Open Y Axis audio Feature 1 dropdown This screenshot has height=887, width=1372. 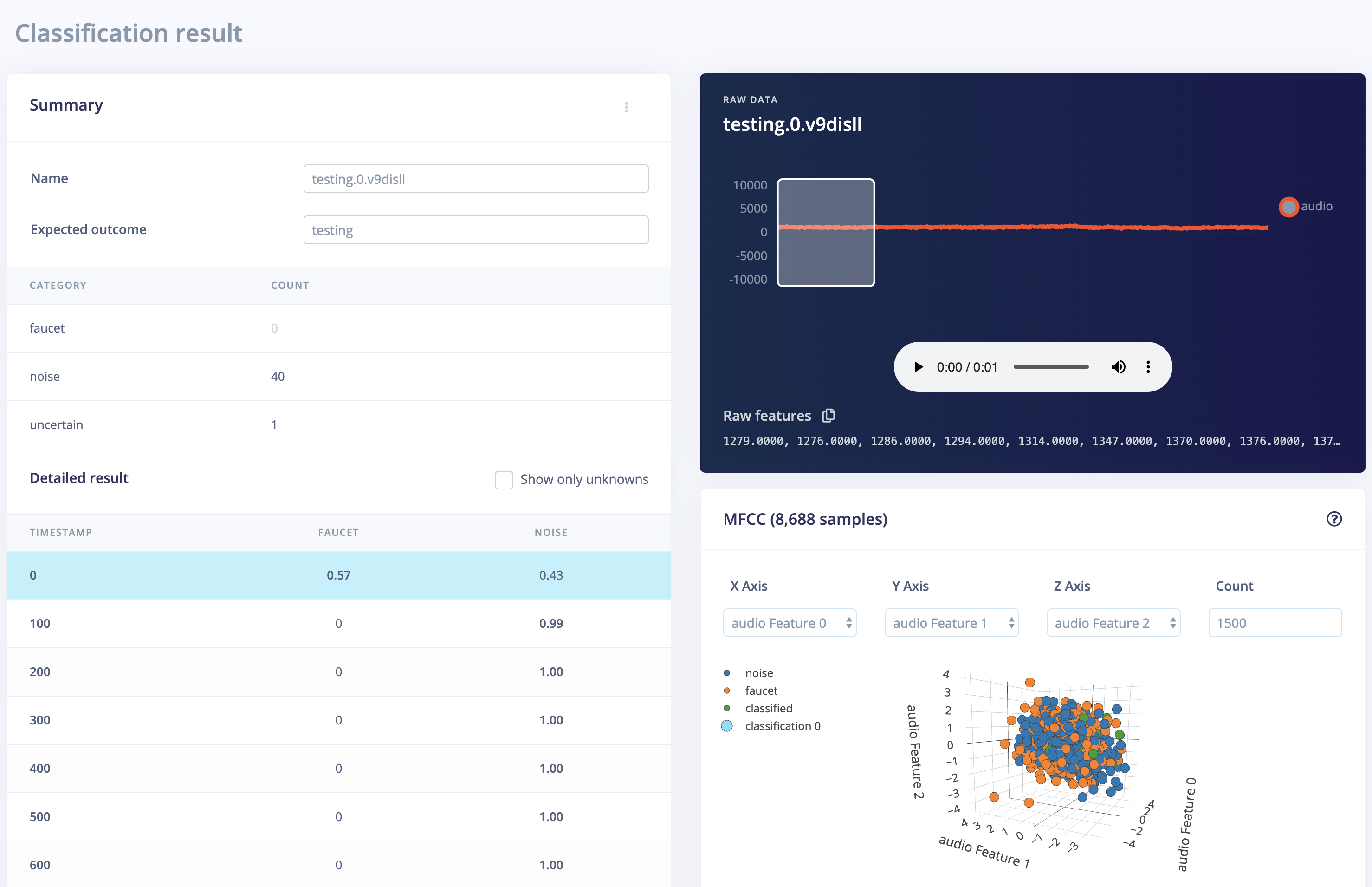tap(951, 623)
